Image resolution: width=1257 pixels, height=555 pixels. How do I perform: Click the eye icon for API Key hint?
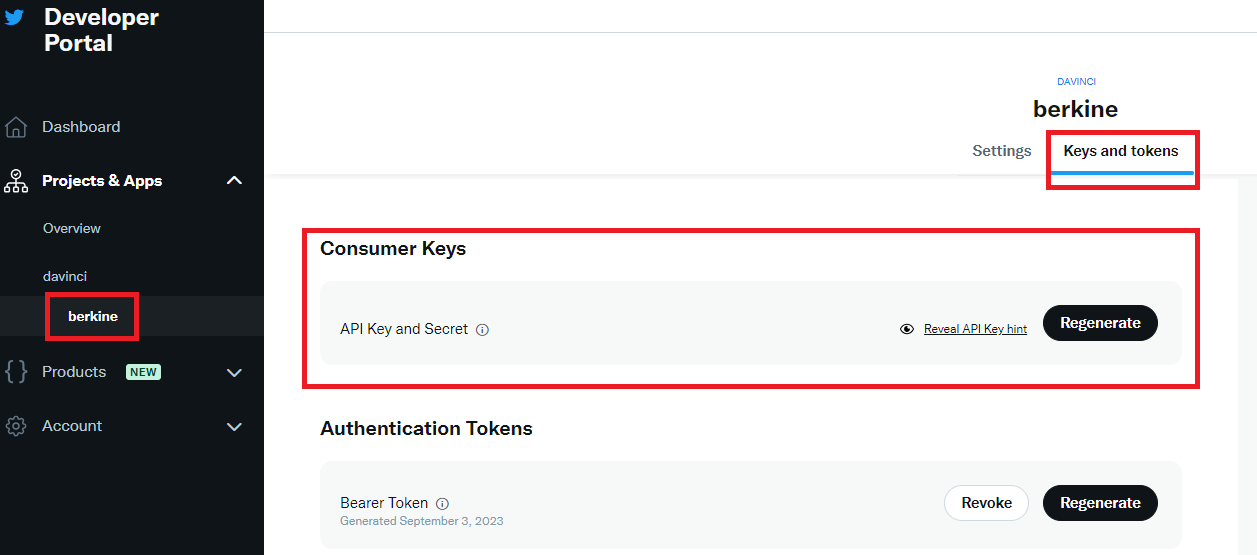pos(907,329)
